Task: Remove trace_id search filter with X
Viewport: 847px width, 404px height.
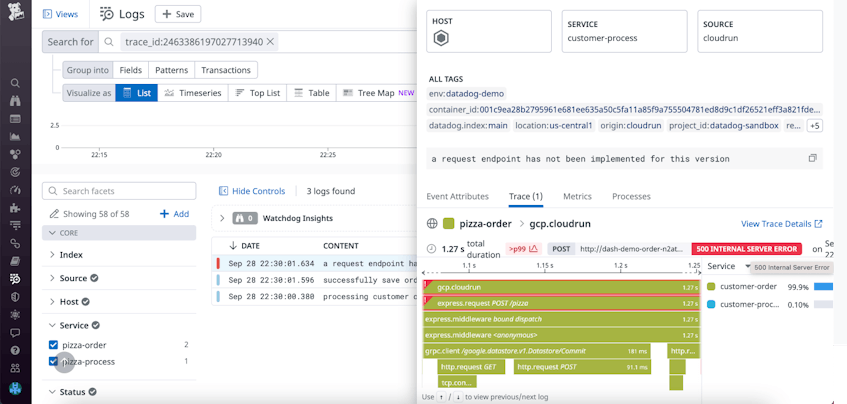Action: click(x=271, y=42)
